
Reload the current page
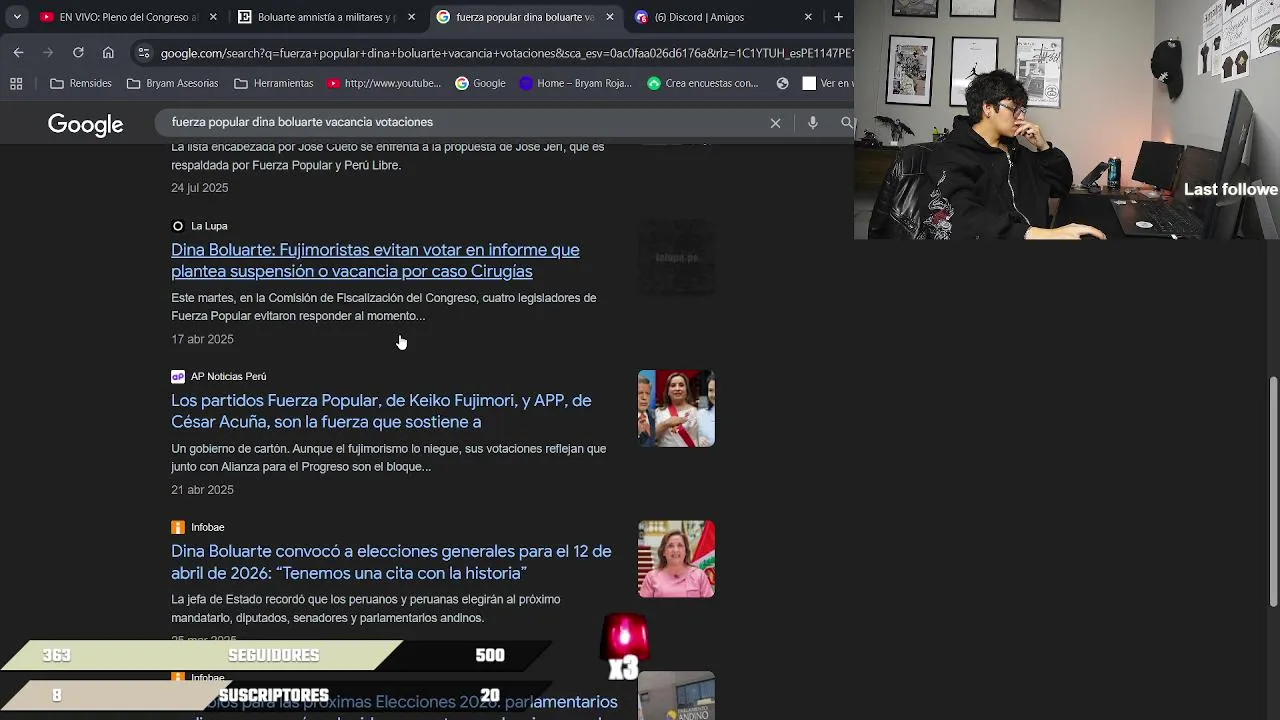point(78,52)
